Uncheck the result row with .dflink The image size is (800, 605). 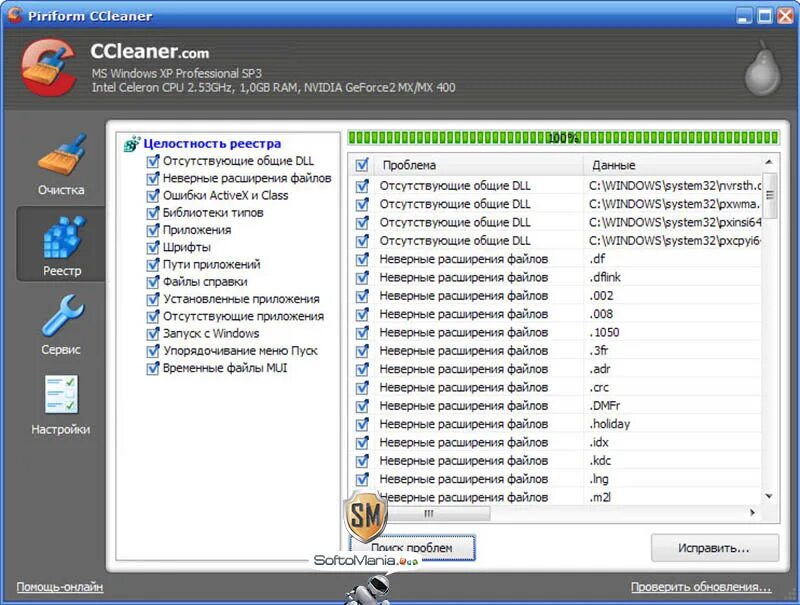(362, 278)
